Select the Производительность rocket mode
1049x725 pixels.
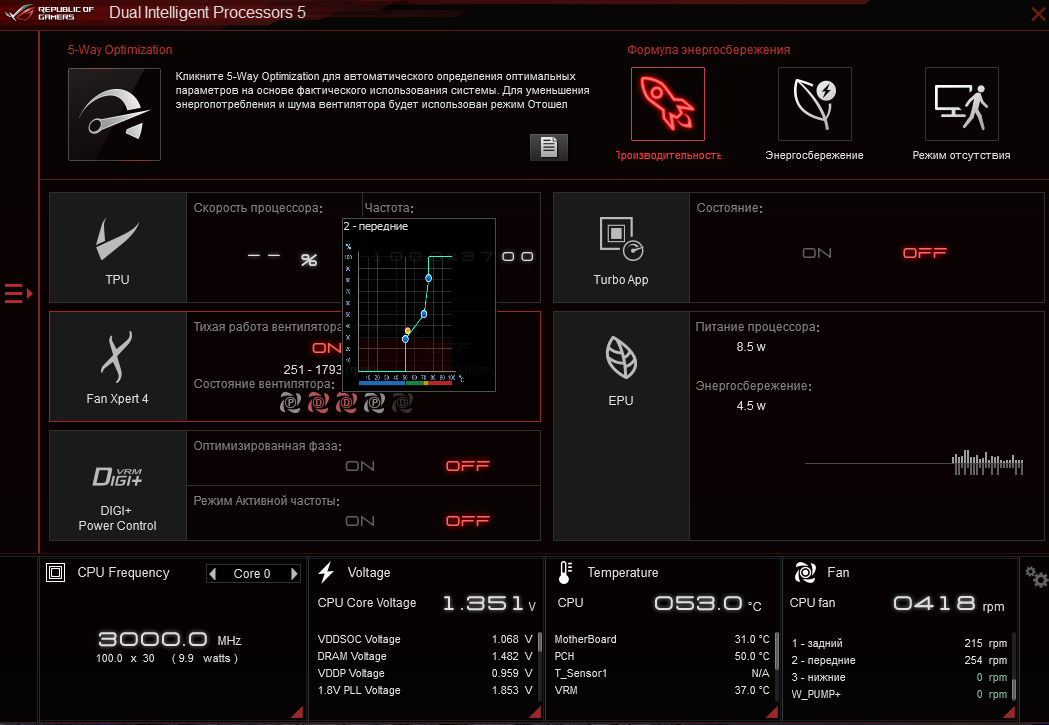coord(668,104)
